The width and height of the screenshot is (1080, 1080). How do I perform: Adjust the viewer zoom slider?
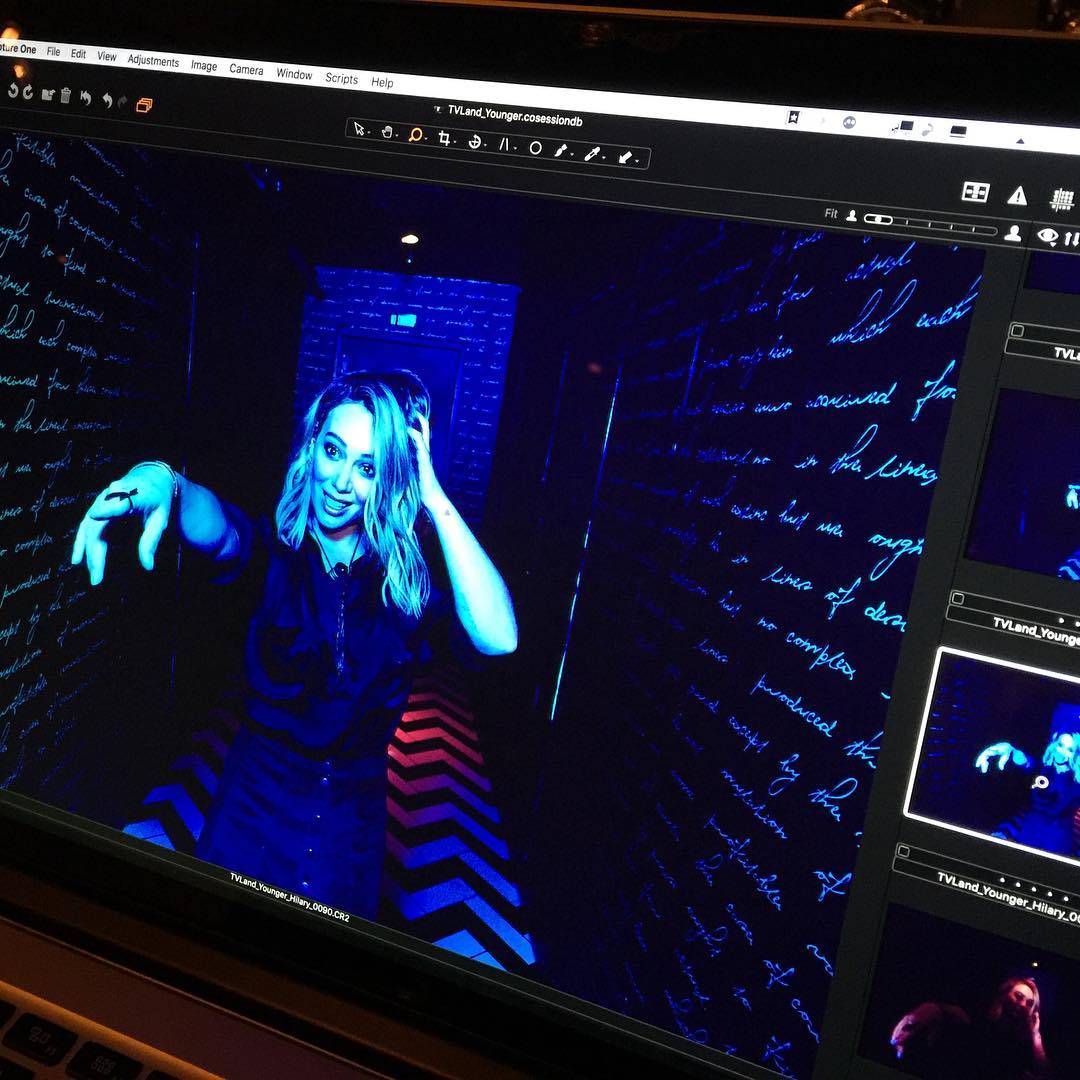[930, 224]
